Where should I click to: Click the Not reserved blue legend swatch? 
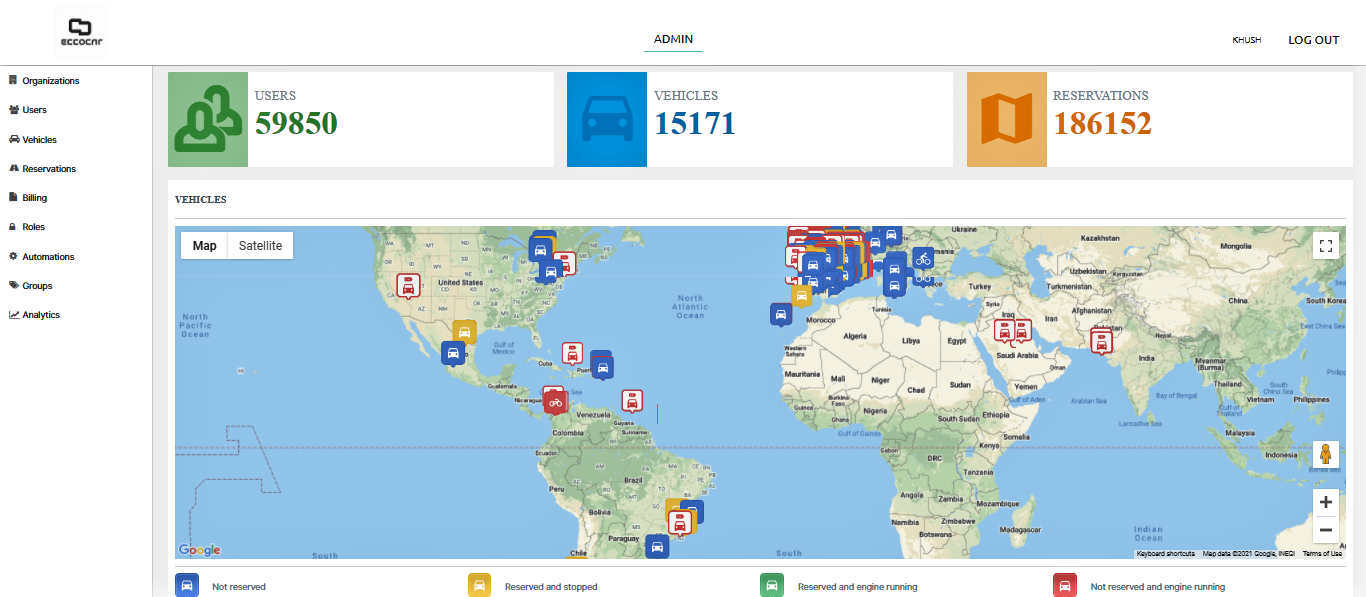point(186,586)
